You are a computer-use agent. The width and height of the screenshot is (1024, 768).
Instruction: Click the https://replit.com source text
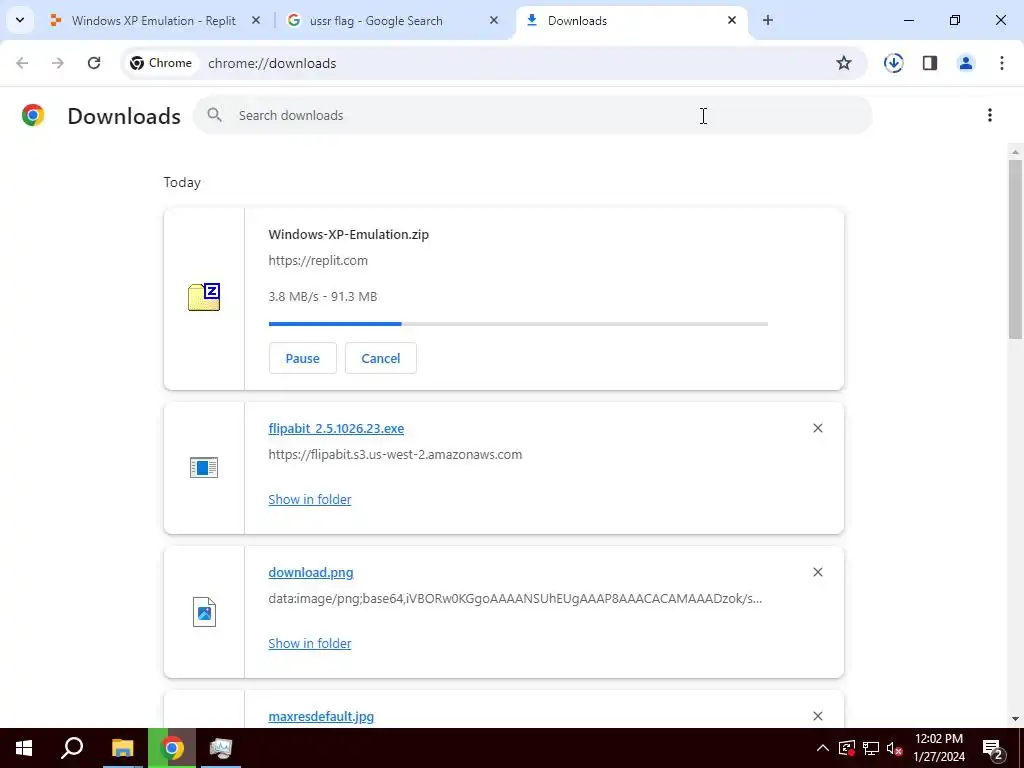(x=318, y=261)
